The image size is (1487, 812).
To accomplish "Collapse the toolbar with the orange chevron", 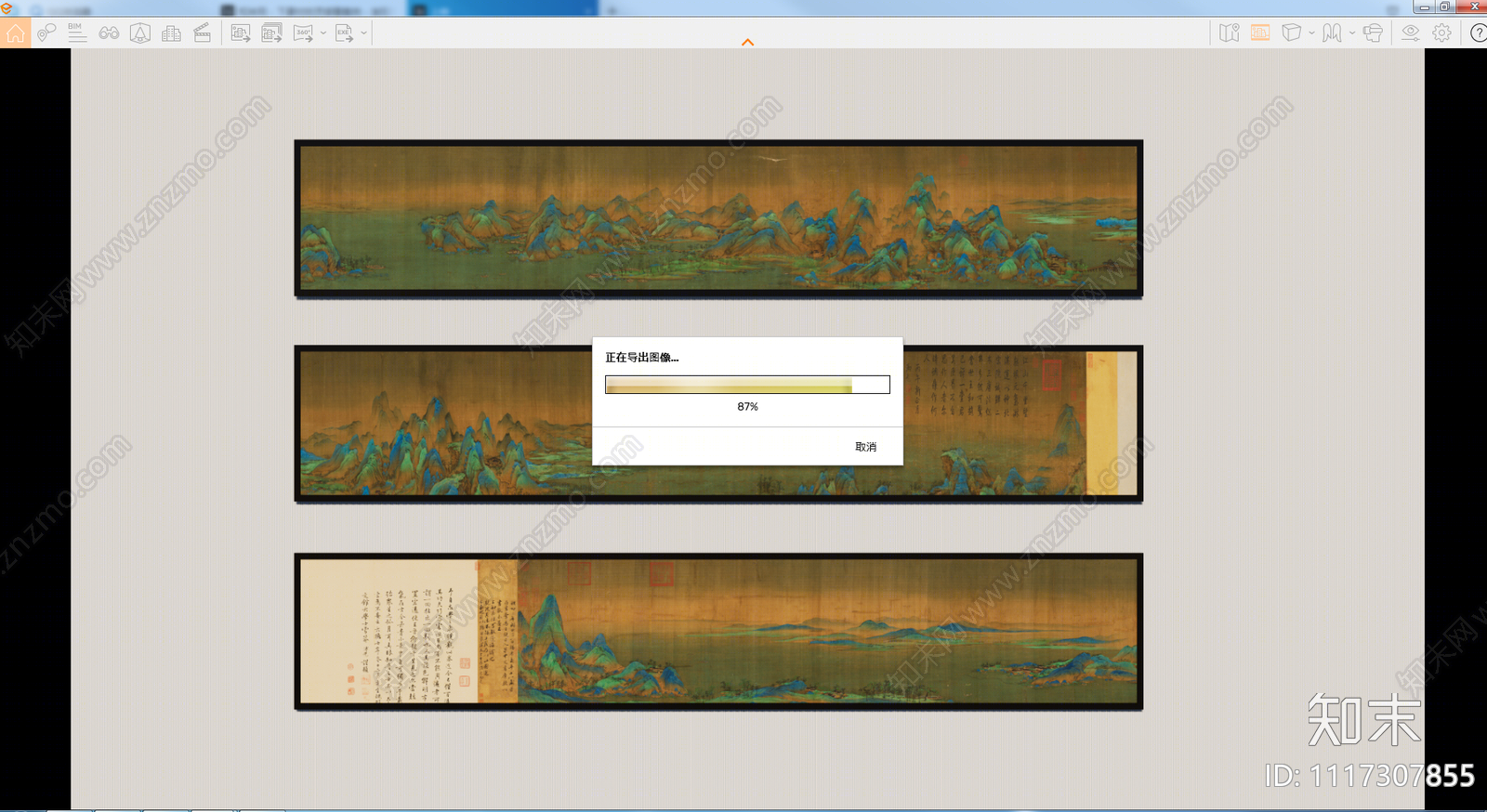I will pos(747,42).
